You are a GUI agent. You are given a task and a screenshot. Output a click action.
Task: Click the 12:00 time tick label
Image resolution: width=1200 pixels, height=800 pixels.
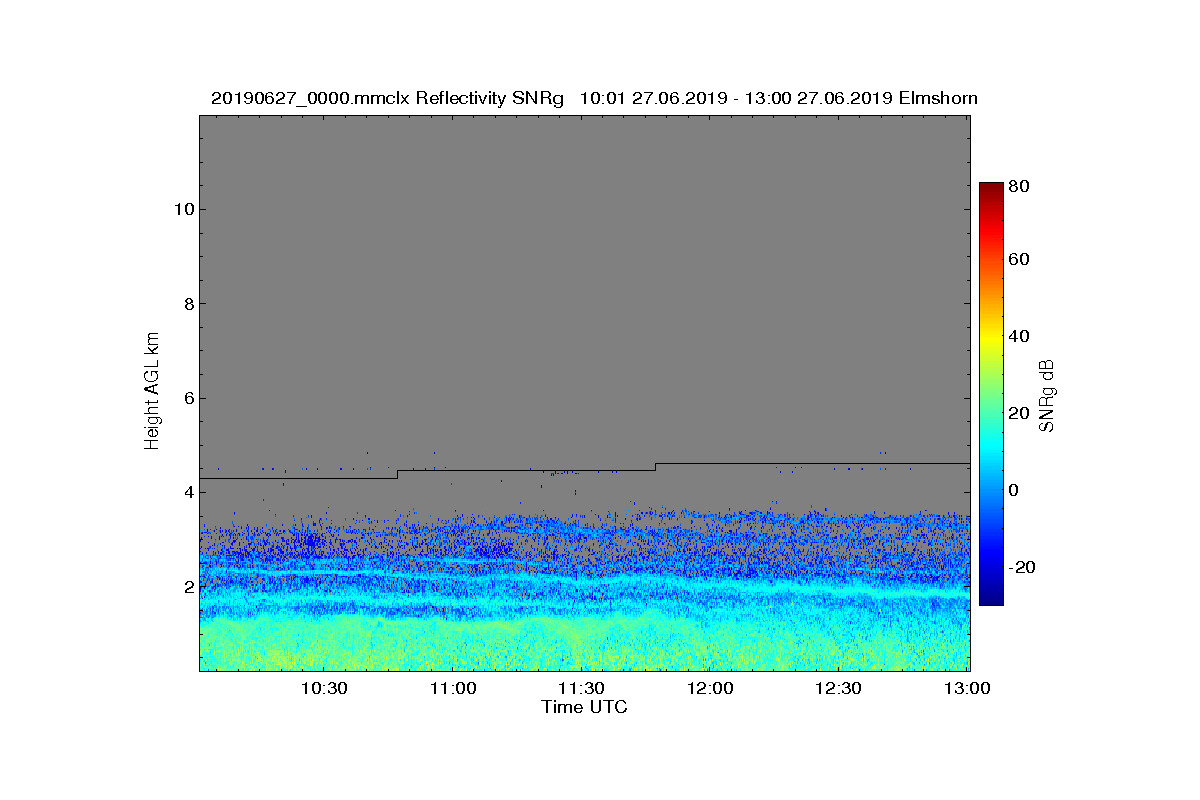coord(710,689)
